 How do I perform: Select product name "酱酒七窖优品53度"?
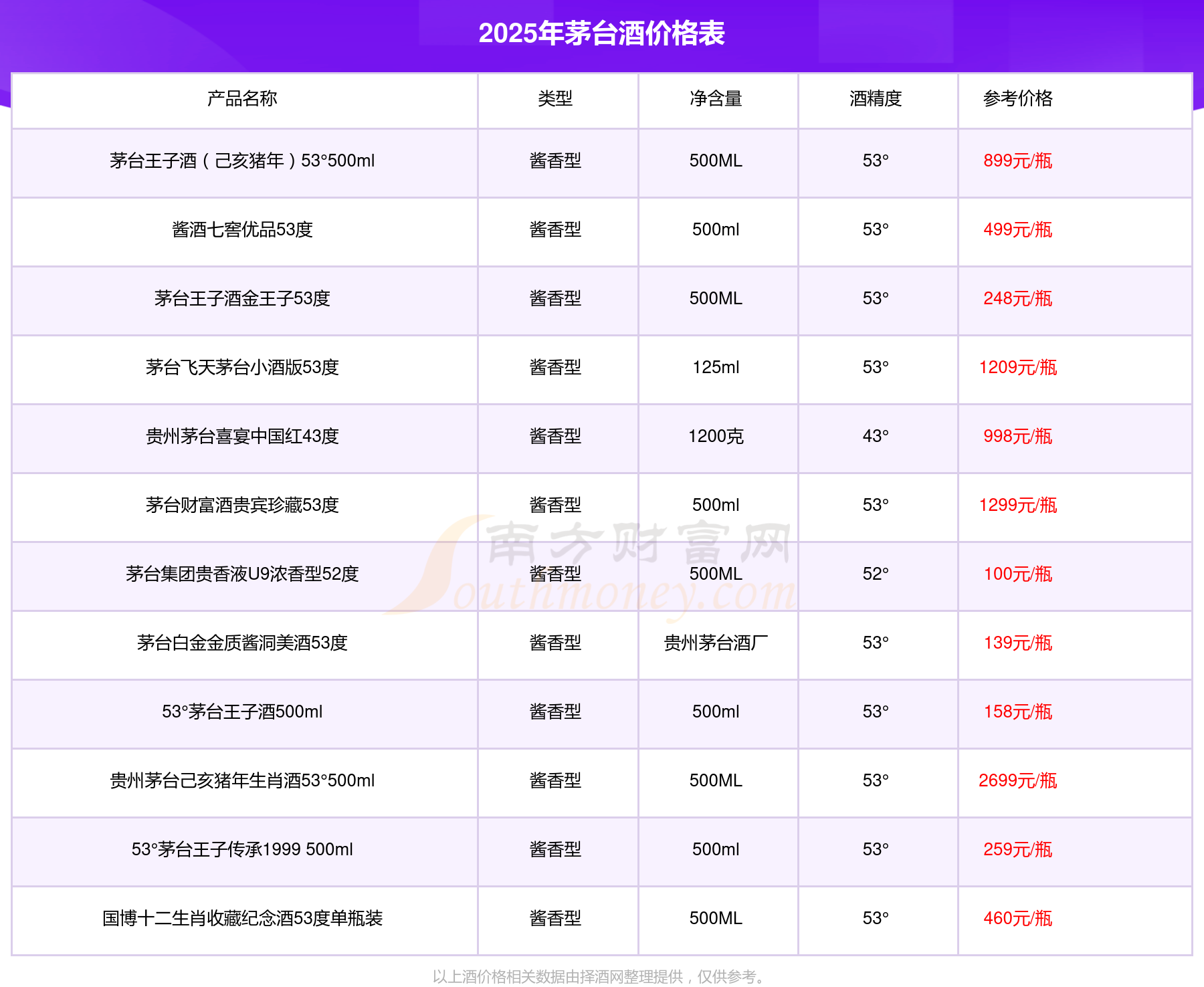pyautogui.click(x=242, y=229)
